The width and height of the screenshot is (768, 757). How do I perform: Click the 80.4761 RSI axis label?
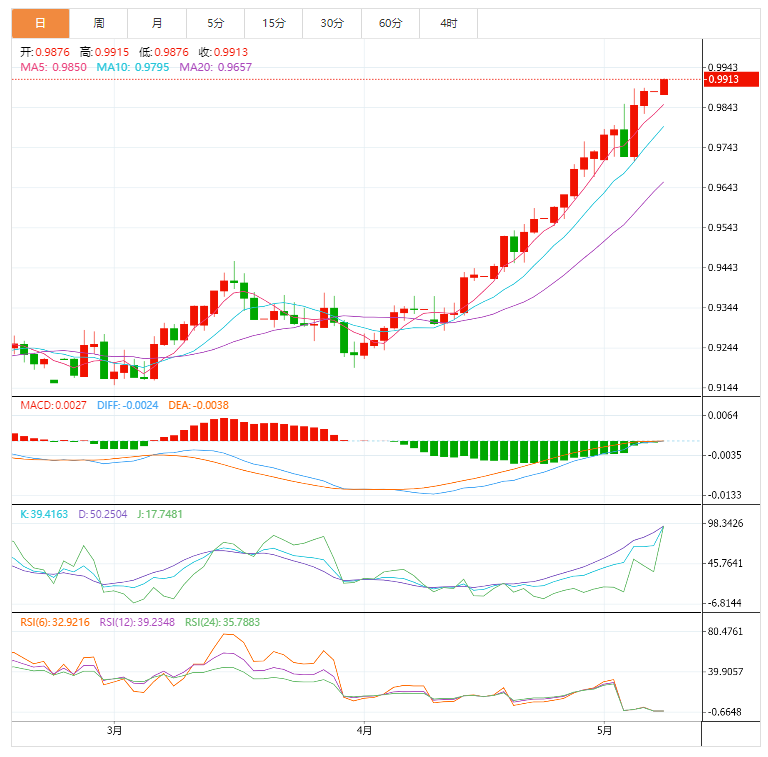[725, 632]
